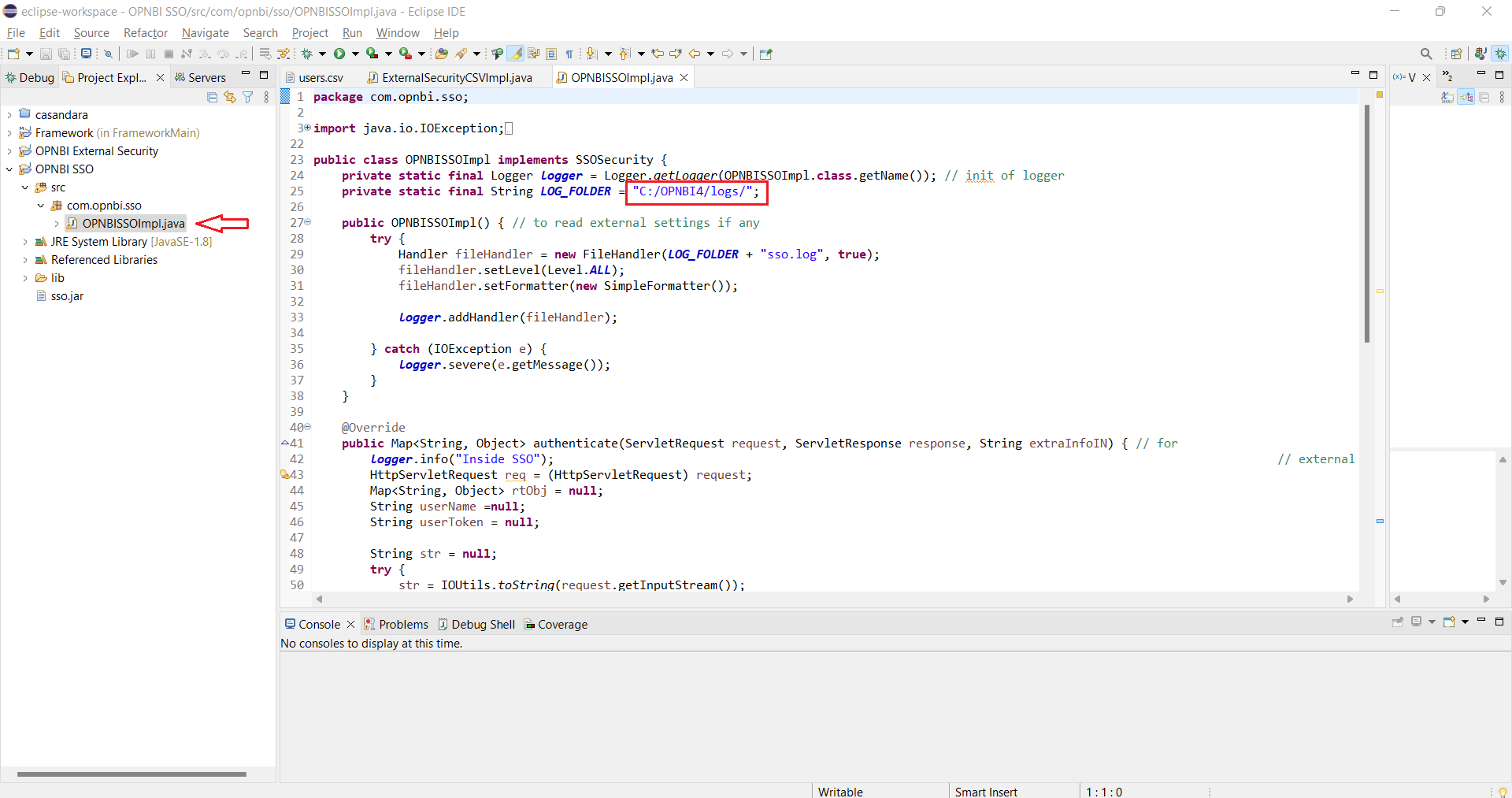Image resolution: width=1512 pixels, height=798 pixels.
Task: Click the Step Over icon
Action: click(223, 54)
